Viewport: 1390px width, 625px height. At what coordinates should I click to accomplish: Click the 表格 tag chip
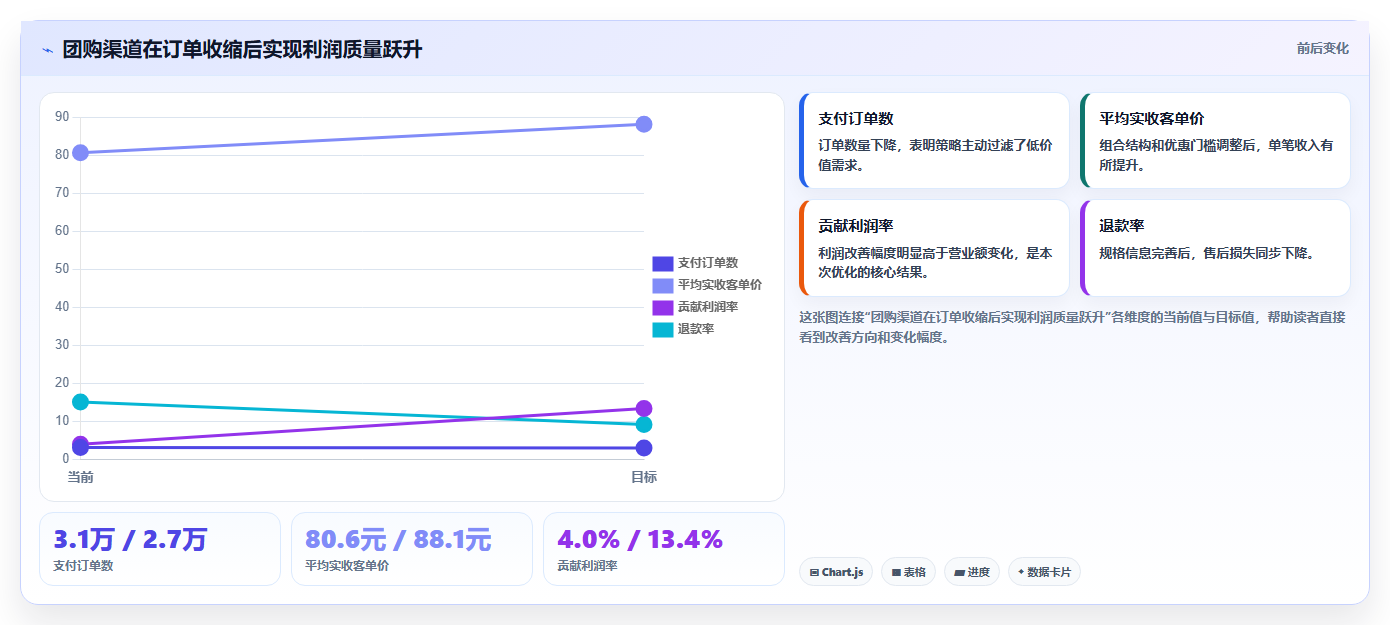pos(908,572)
